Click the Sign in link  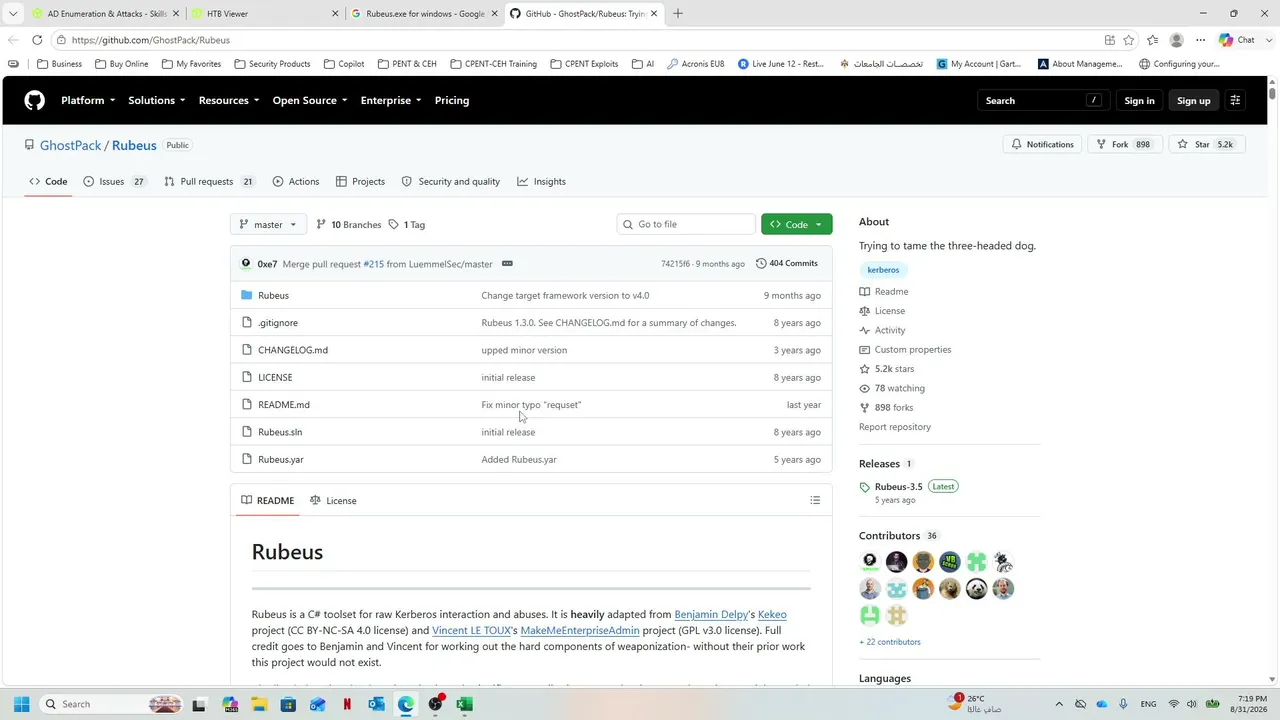(x=1139, y=100)
